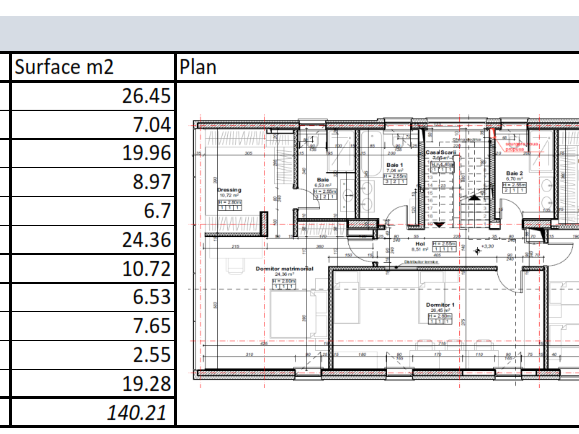Click the 'Dressing' room label in plan

229,190
